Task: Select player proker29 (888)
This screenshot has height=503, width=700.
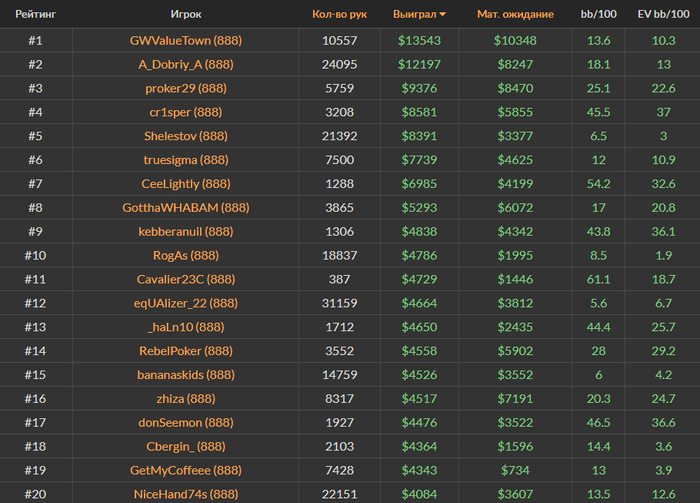Action: point(186,88)
